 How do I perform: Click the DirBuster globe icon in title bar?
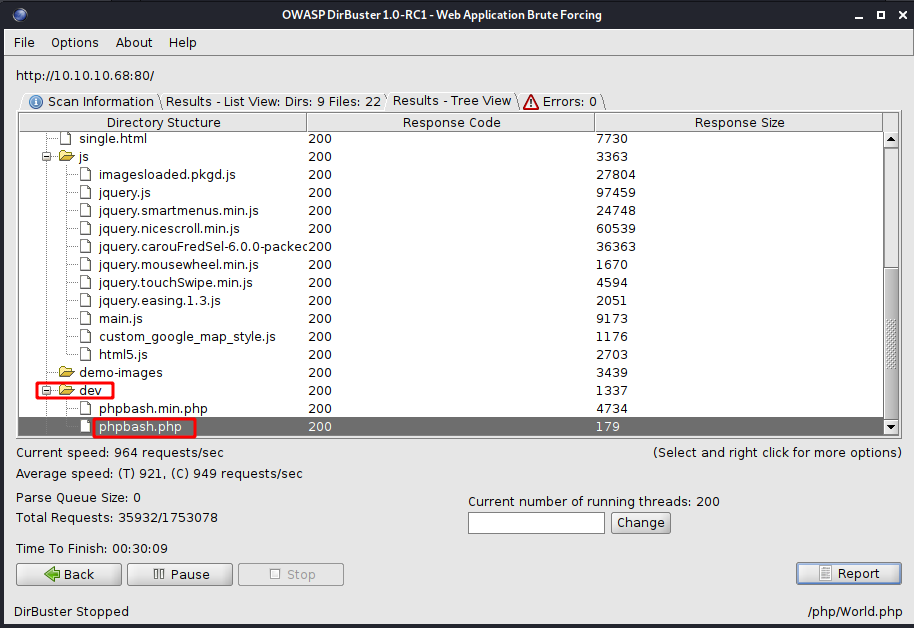20,15
